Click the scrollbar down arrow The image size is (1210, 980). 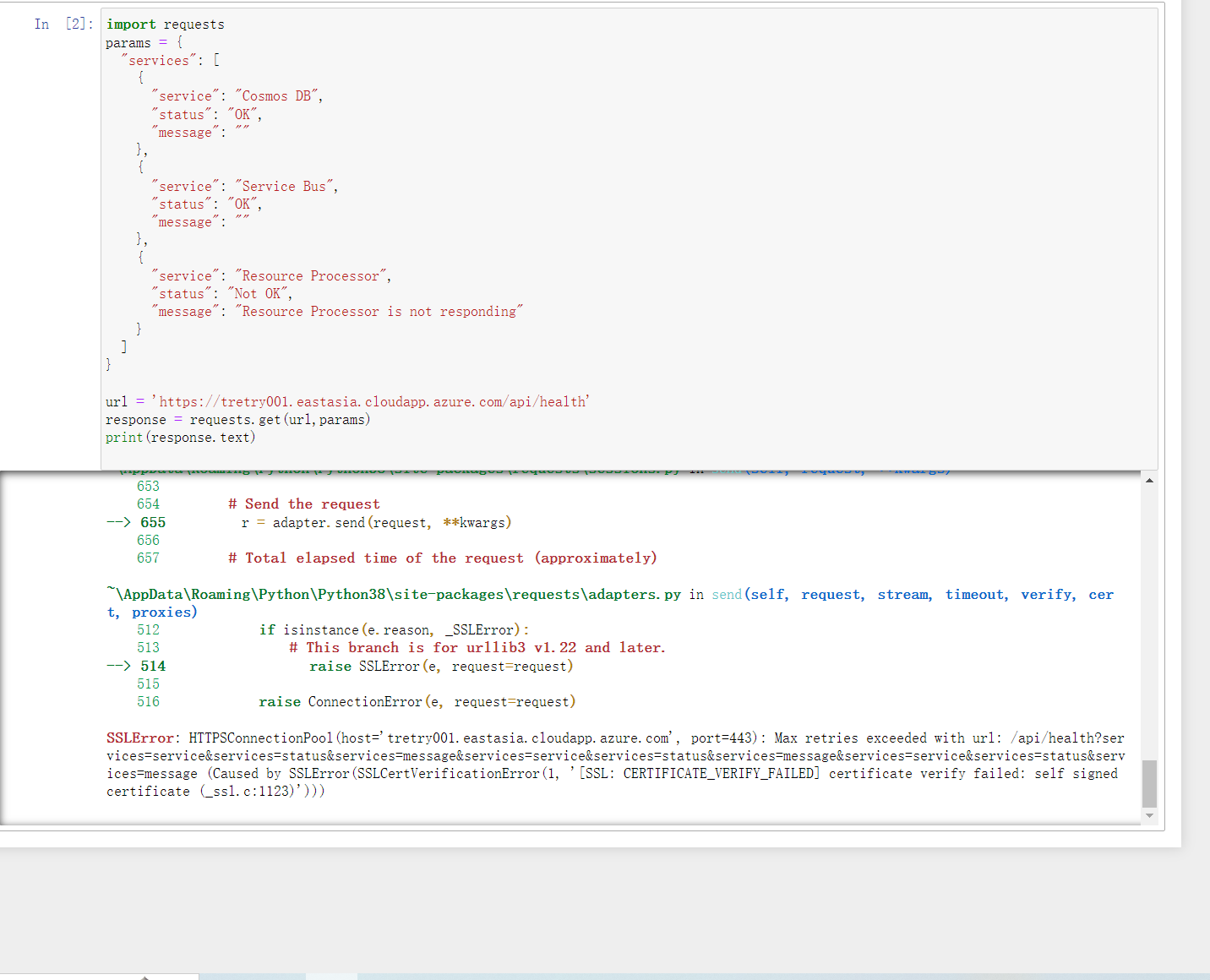[1149, 816]
